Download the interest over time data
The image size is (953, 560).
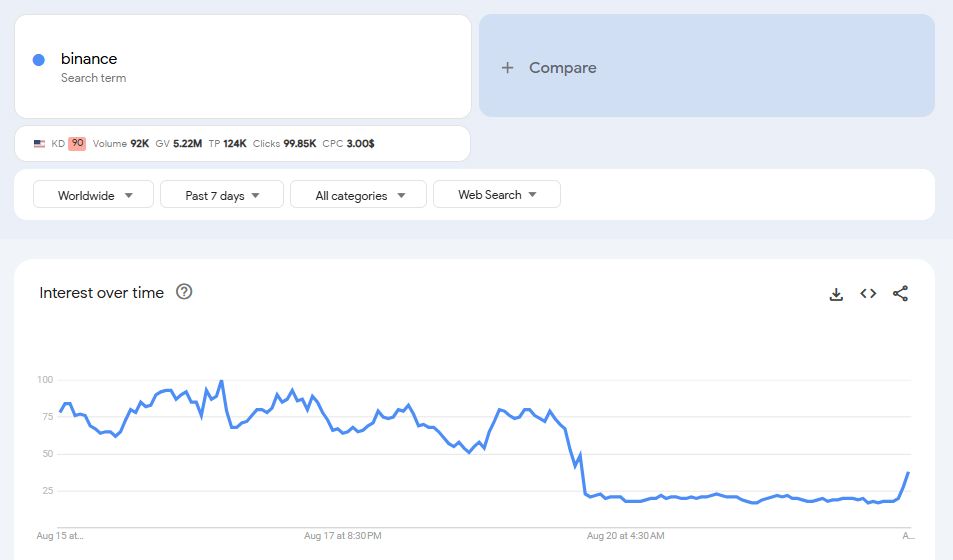(836, 294)
